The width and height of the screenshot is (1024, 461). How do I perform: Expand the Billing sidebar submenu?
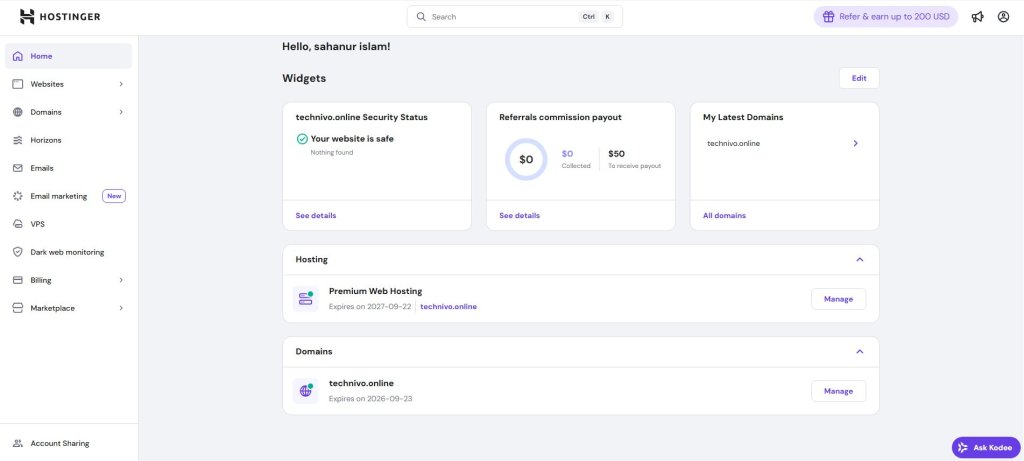[x=121, y=280]
